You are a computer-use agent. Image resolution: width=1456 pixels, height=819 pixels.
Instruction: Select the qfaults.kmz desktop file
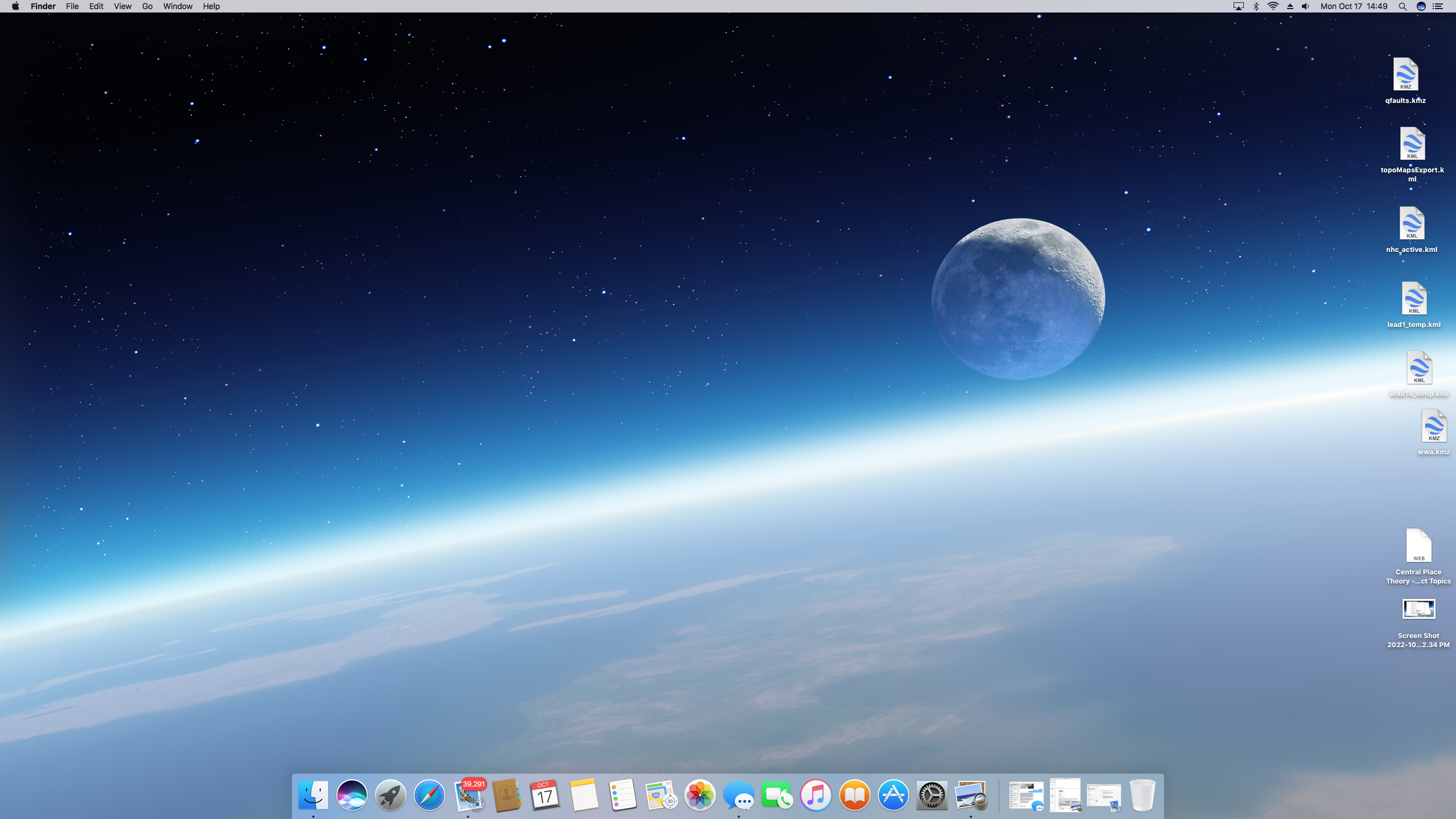pos(1405,75)
